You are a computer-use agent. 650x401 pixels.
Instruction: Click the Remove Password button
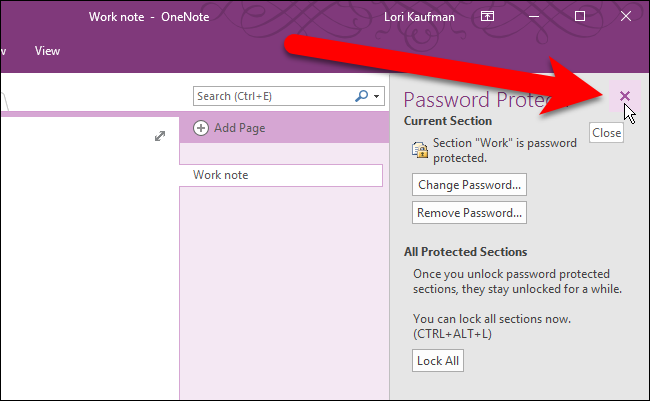pos(469,213)
